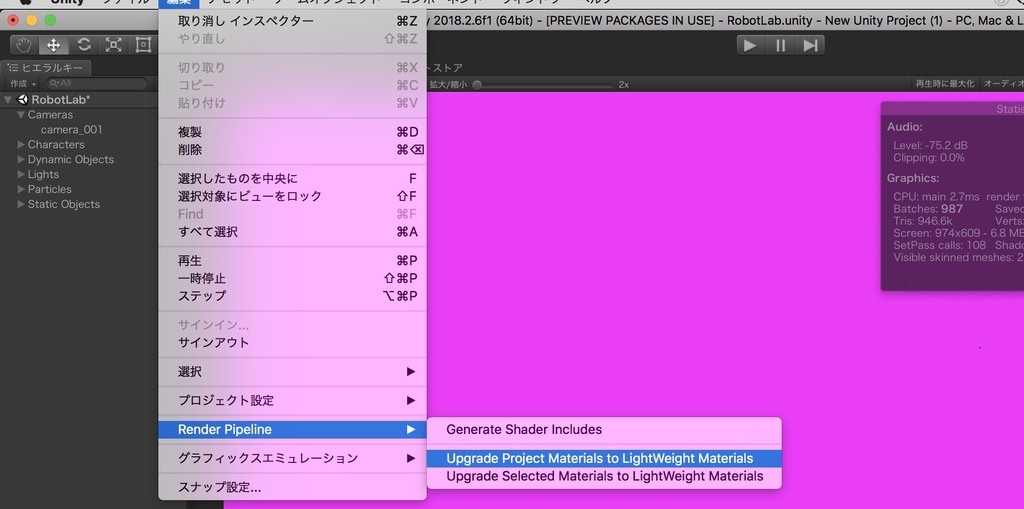Choose 選択したものを中央に menu item
This screenshot has width=1024, height=509.
pos(292,178)
